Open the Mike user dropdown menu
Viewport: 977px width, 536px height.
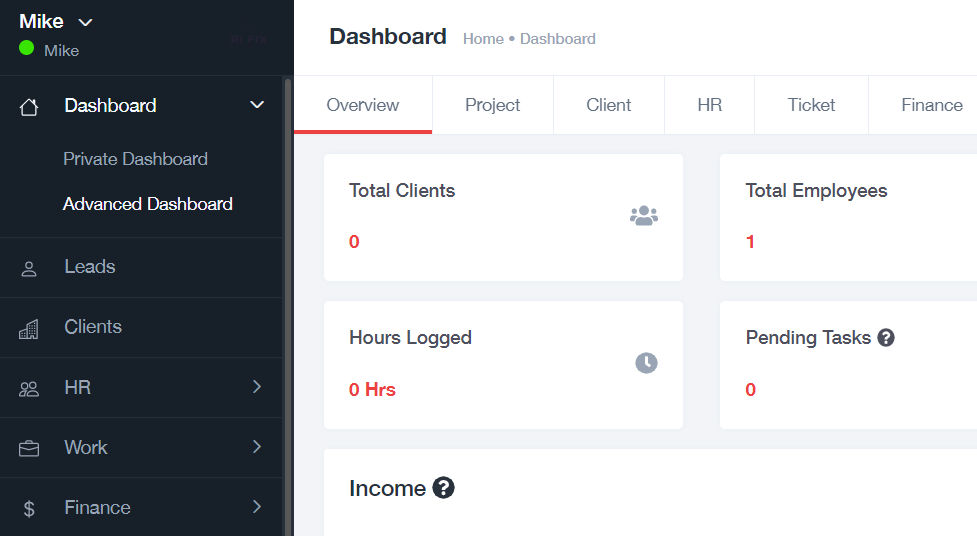(x=85, y=22)
